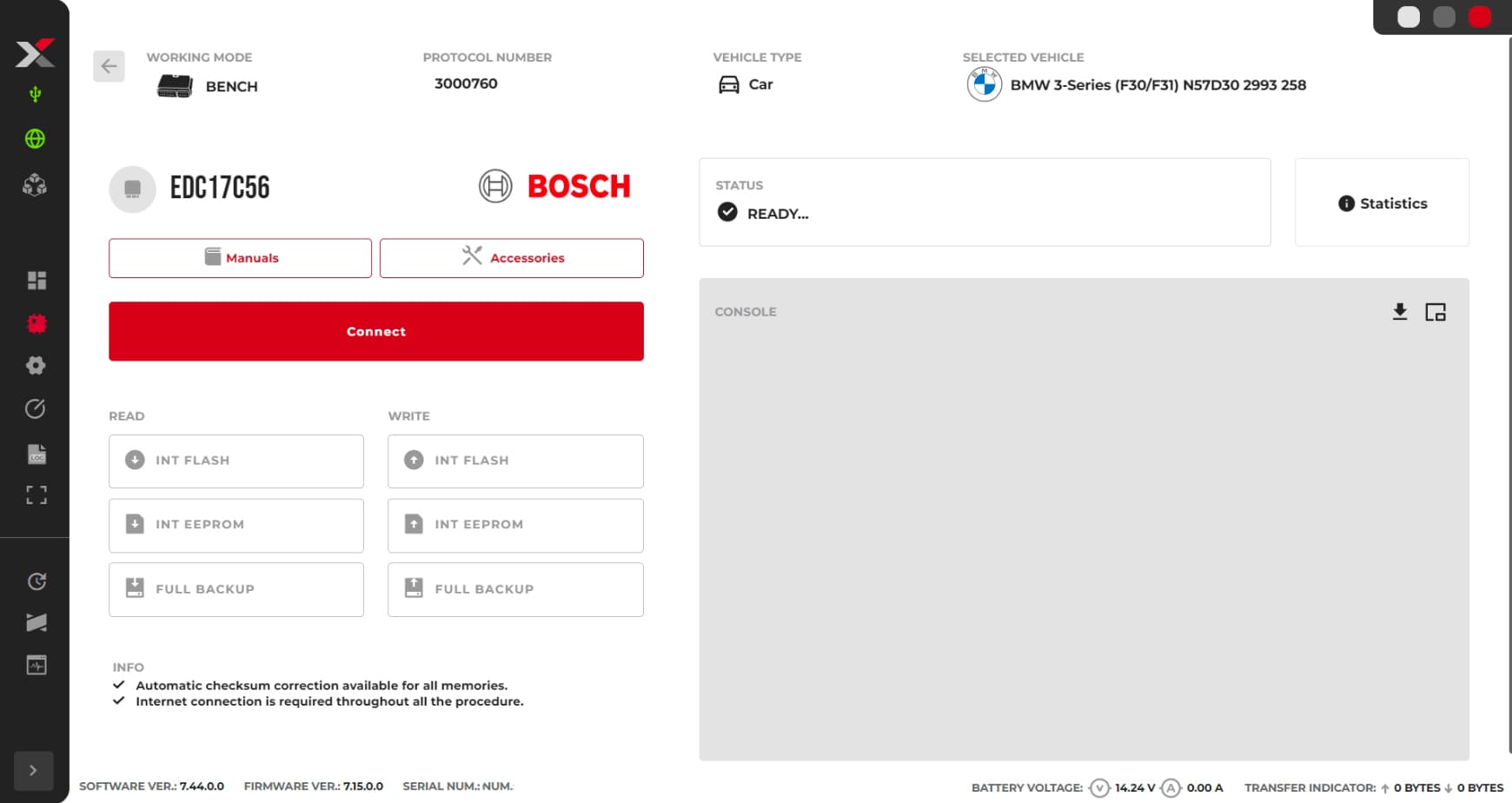Click the red tuning gear sidebar icon

pyautogui.click(x=35, y=322)
